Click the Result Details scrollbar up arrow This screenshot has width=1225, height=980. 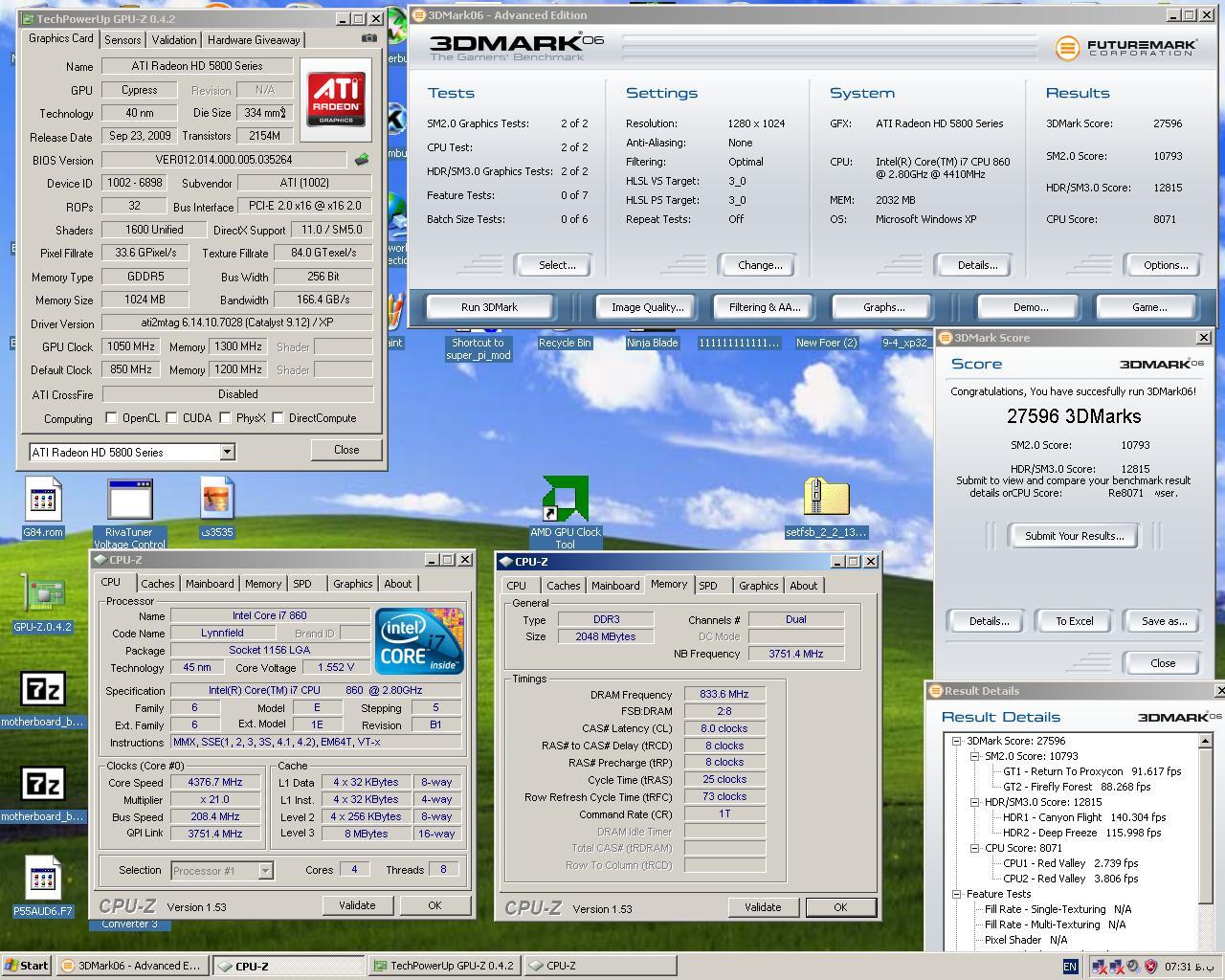point(1205,741)
